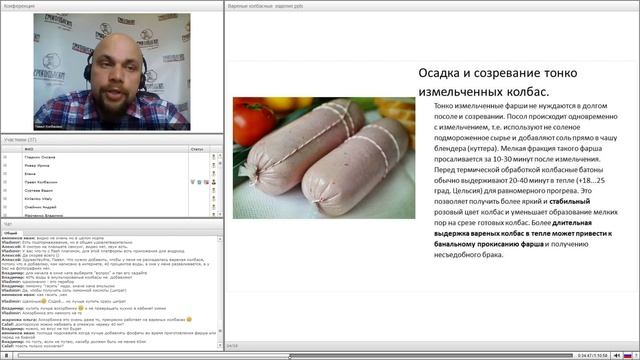Click the slide title Осадка и созревание
The width and height of the screenshot is (640, 360).
click(498, 82)
